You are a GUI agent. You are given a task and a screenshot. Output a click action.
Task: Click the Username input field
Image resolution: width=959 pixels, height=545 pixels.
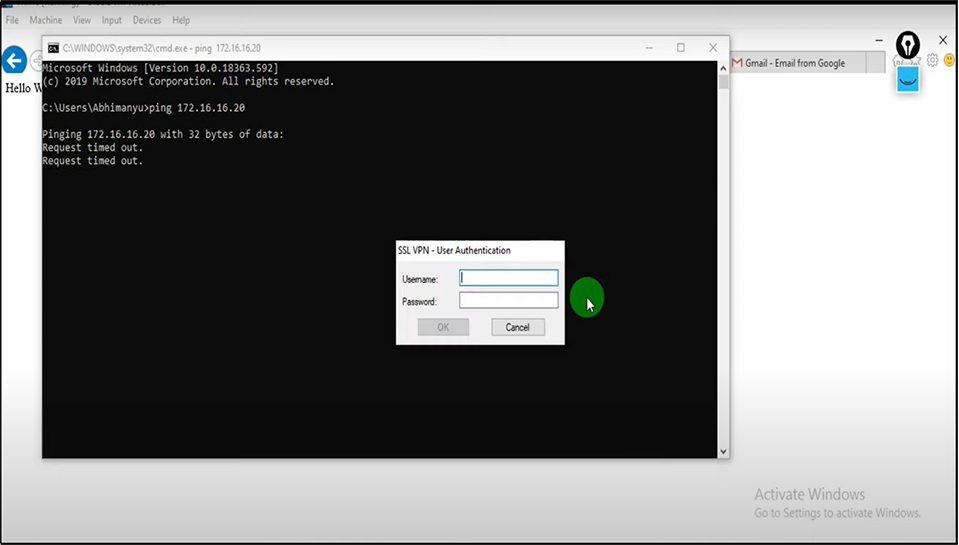click(508, 278)
